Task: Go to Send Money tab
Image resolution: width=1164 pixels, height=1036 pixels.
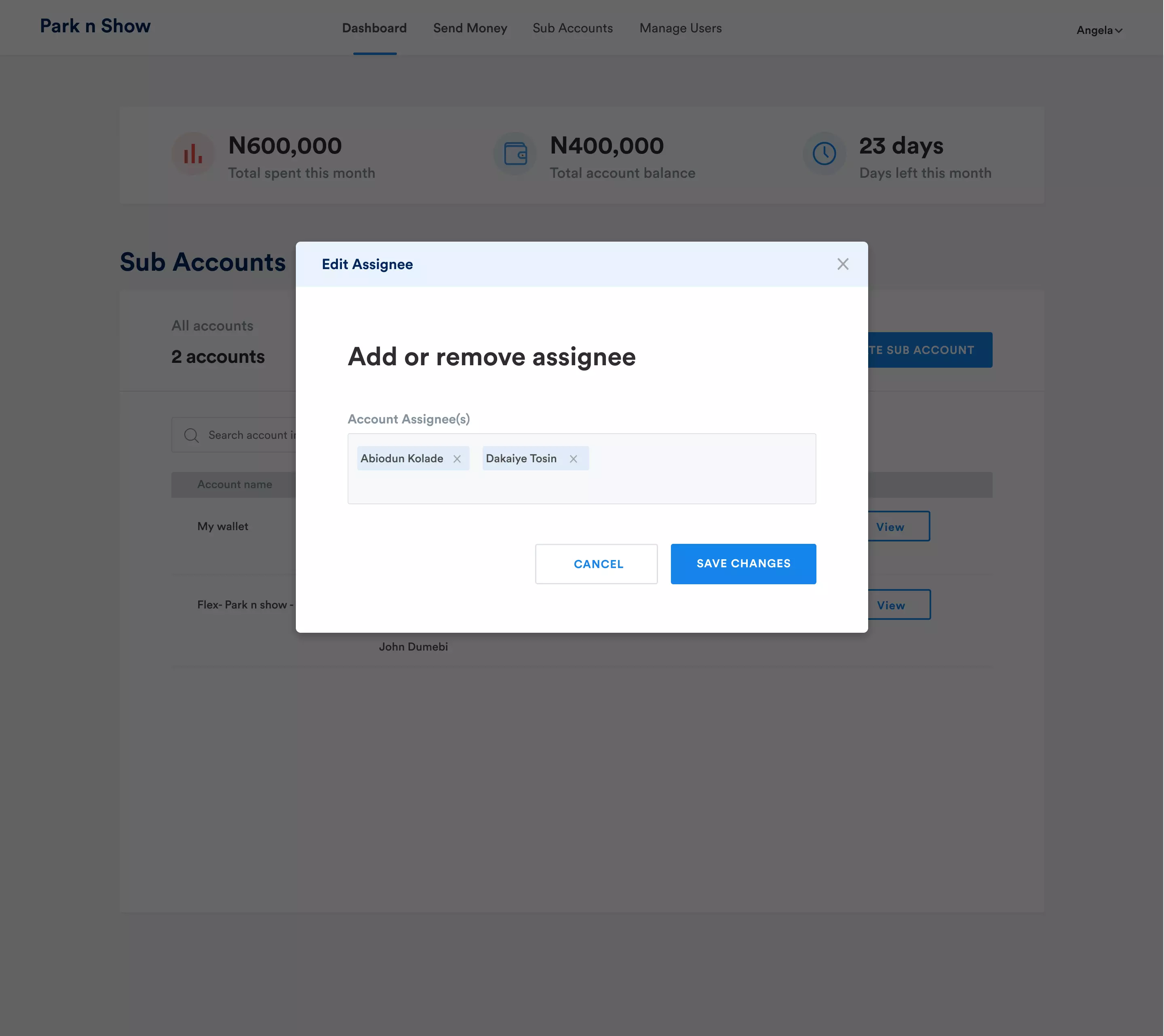Action: (x=470, y=28)
